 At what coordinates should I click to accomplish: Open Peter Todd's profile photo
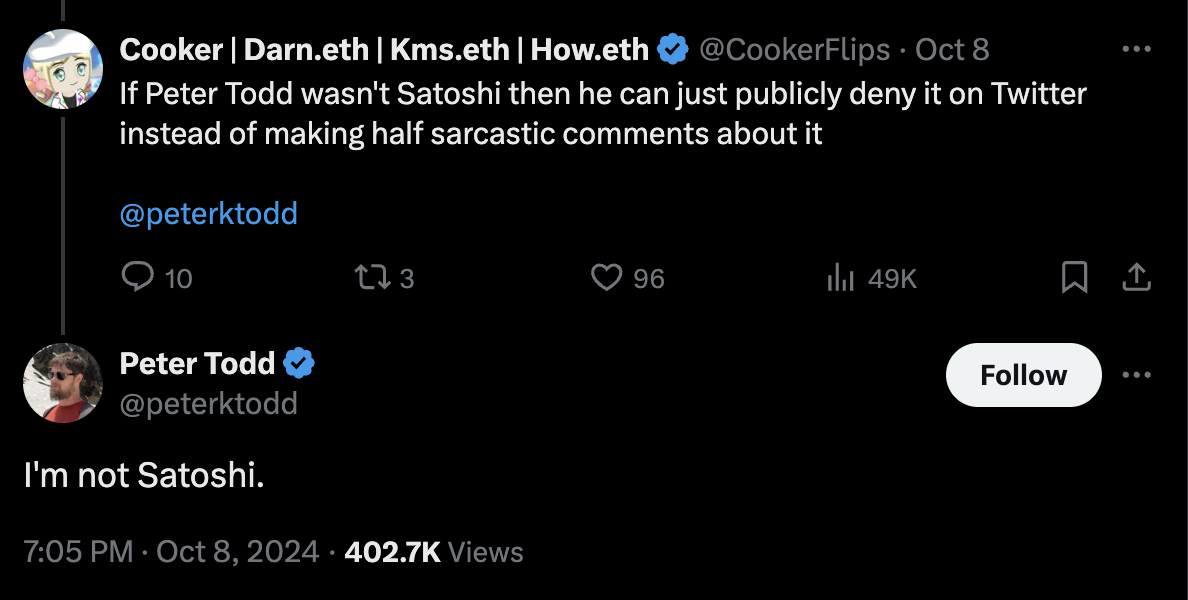(63, 383)
